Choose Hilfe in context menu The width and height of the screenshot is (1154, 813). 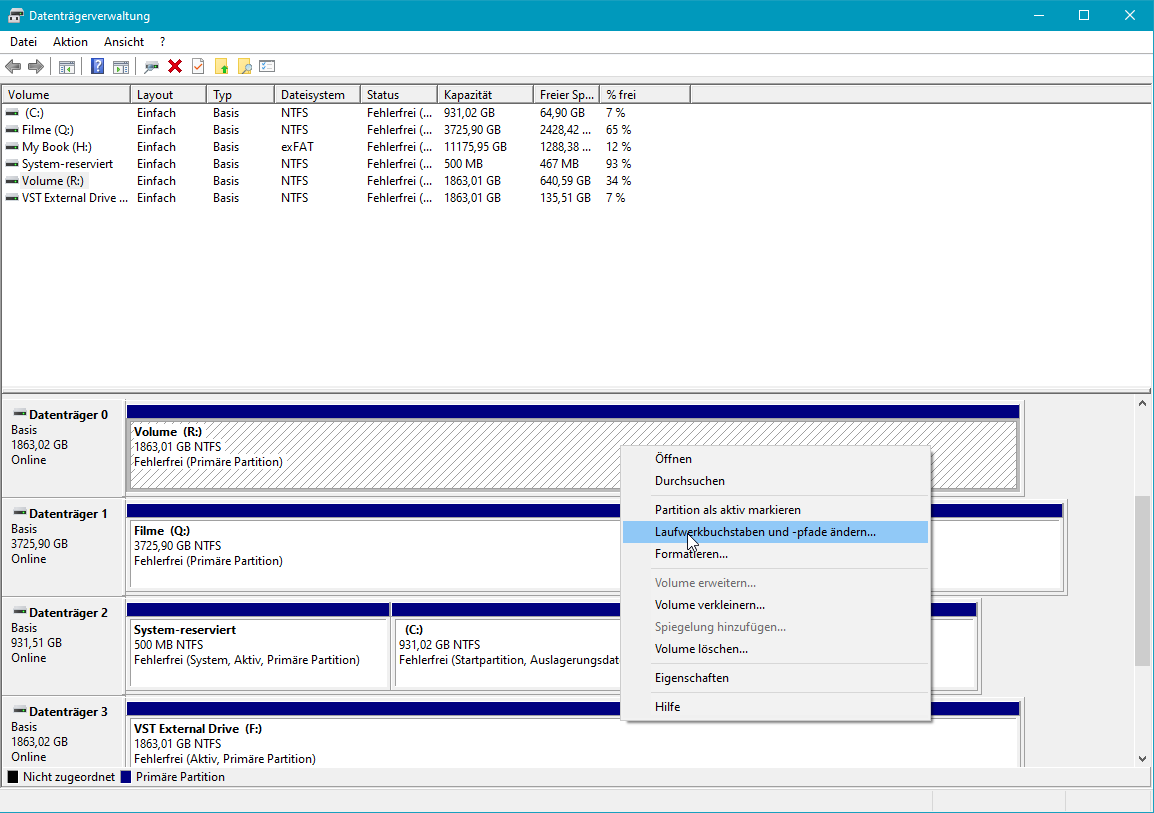pos(775,706)
